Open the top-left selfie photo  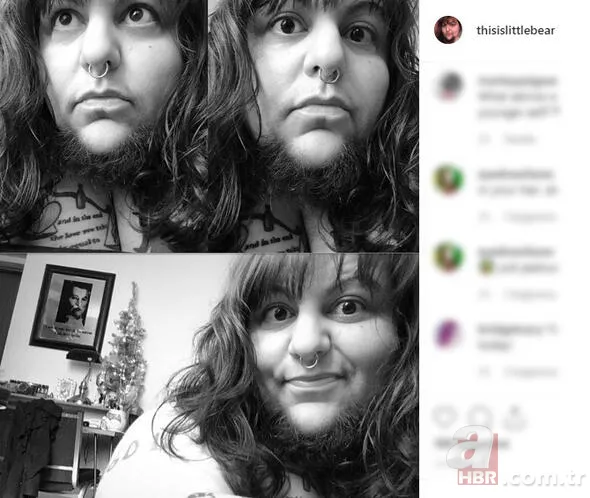[103, 126]
